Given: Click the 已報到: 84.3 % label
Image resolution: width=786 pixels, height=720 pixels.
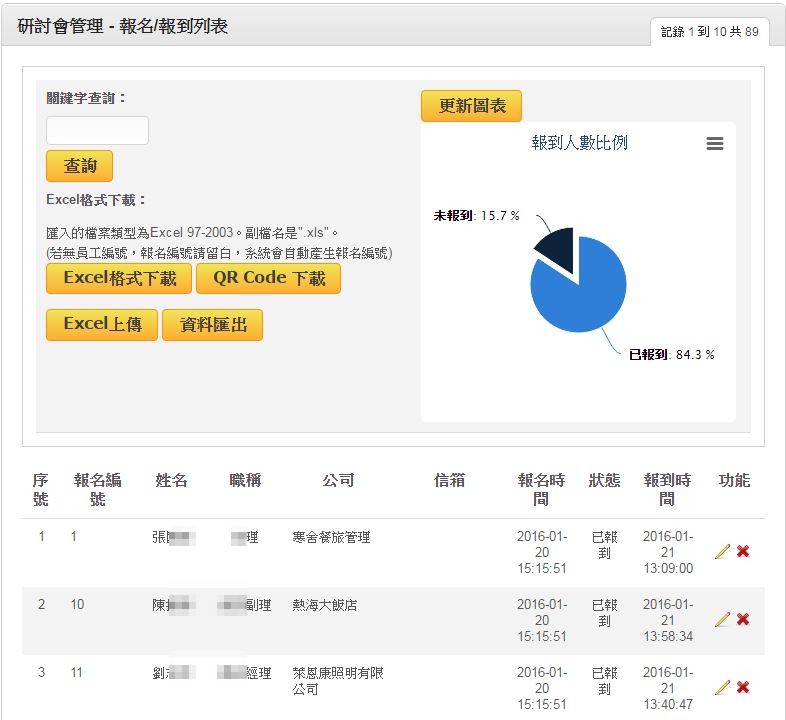Looking at the screenshot, I should (671, 354).
